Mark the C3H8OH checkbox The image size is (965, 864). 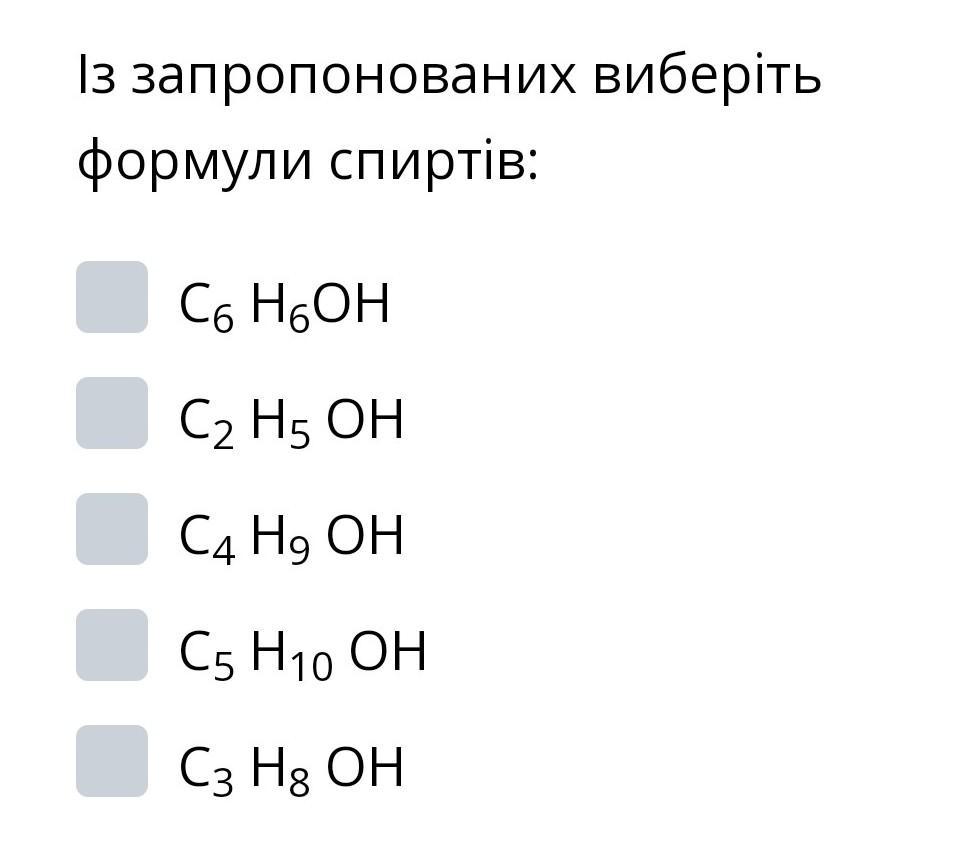(x=112, y=761)
